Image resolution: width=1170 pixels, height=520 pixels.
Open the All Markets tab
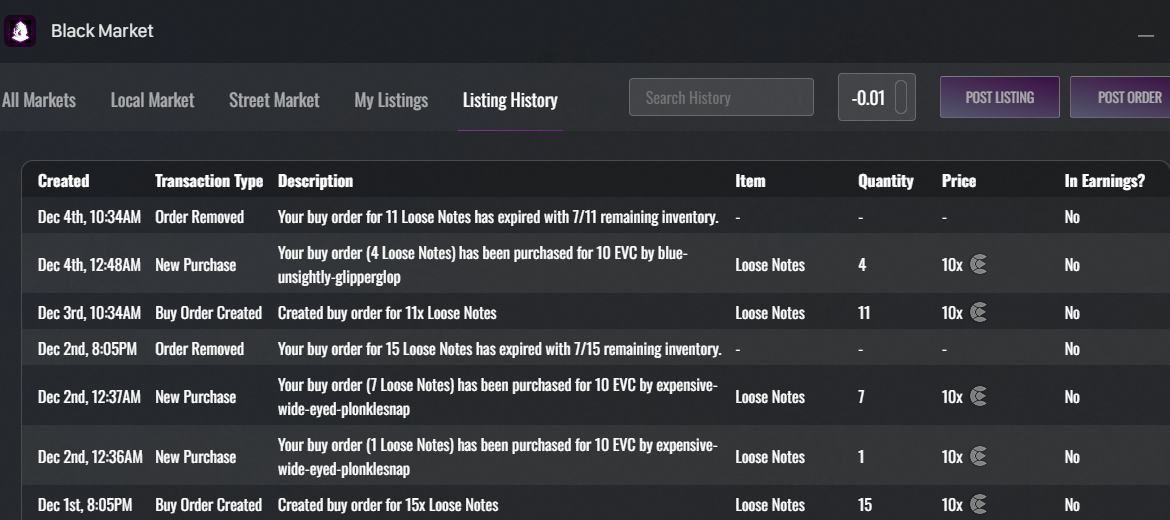tap(39, 100)
